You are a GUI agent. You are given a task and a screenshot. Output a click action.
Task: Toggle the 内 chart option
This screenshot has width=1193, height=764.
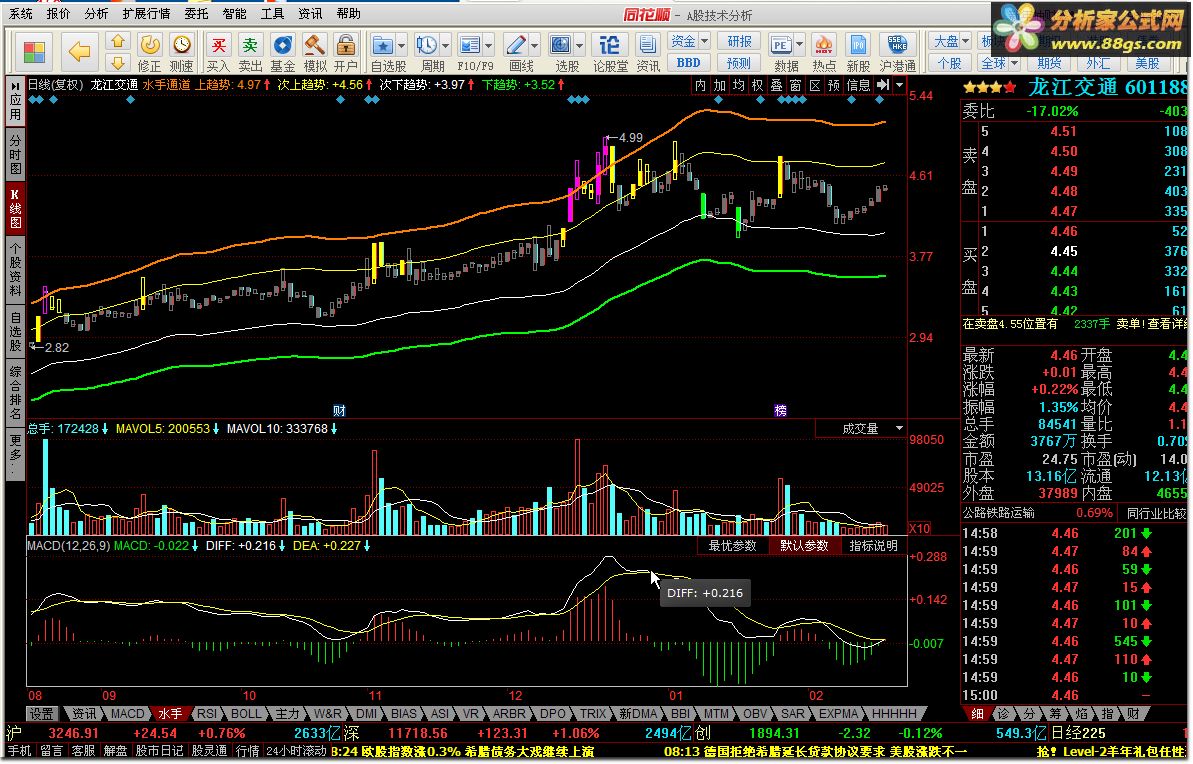pos(700,85)
